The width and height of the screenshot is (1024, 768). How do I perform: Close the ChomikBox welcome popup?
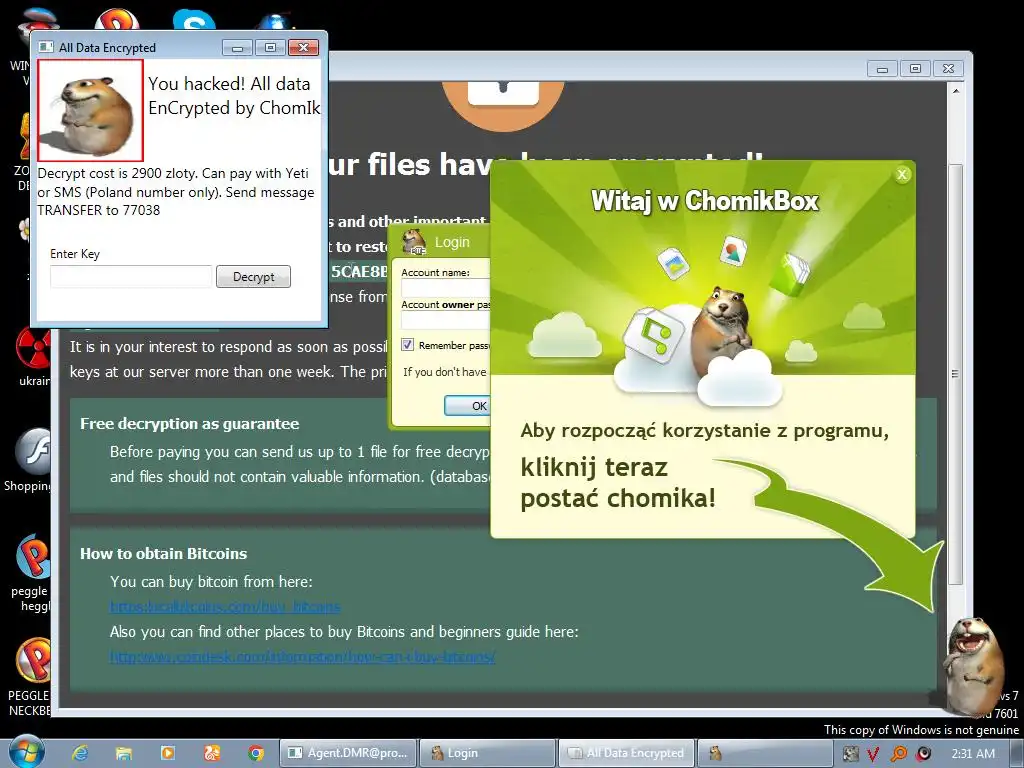902,174
